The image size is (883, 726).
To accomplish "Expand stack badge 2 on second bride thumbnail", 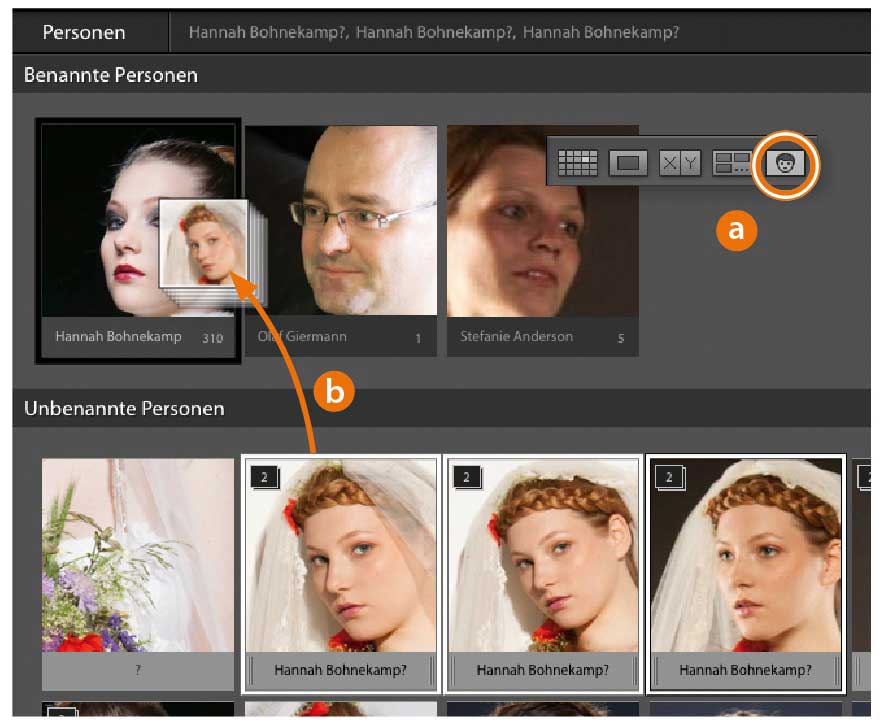I will (467, 478).
